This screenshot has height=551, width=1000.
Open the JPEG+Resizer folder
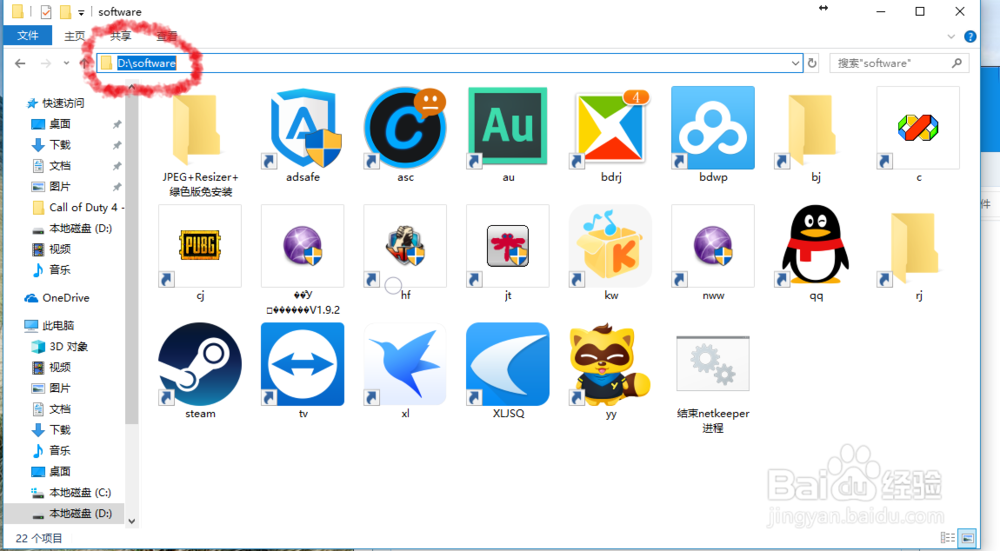point(196,131)
